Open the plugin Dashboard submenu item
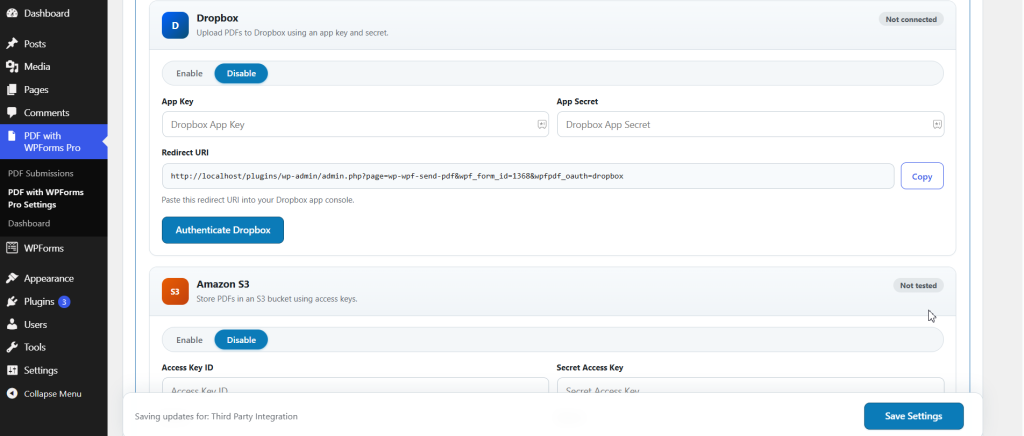1024x436 pixels. point(29,223)
